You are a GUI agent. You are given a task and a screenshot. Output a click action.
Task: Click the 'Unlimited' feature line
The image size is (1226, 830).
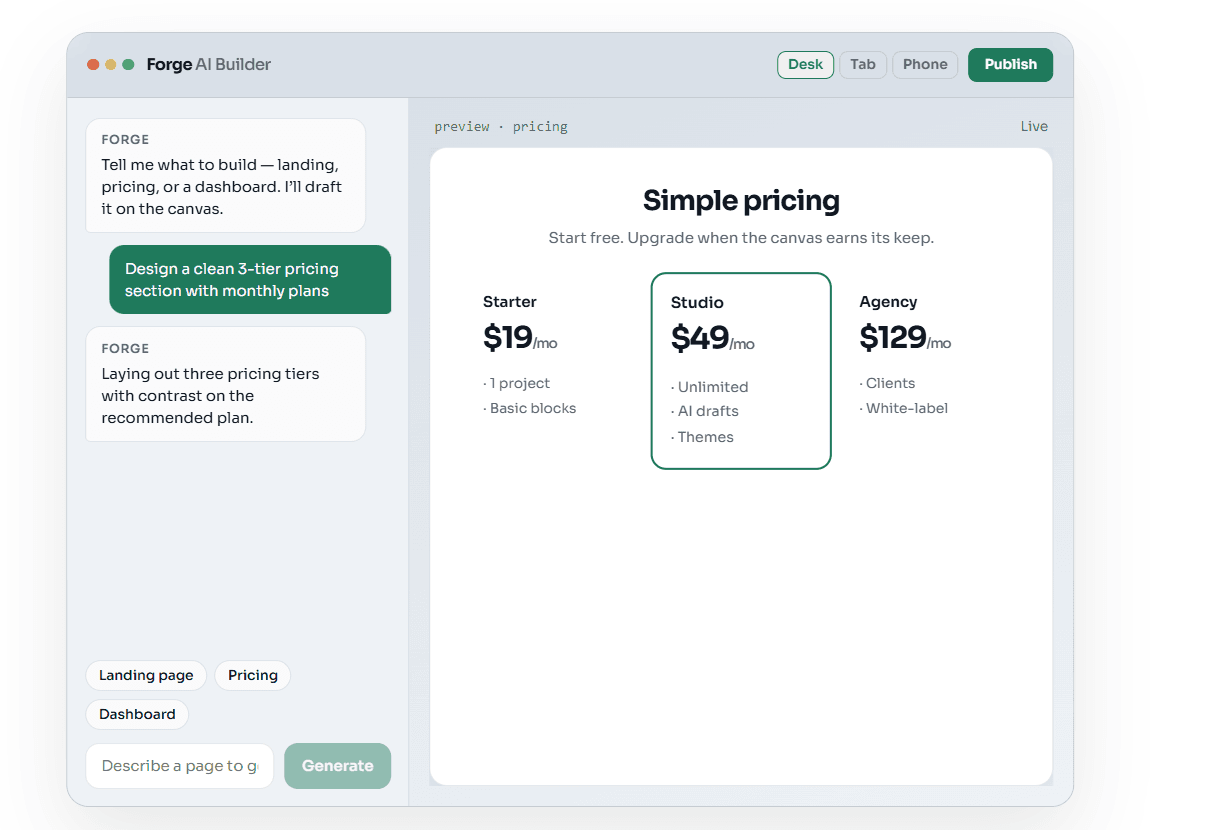pyautogui.click(x=710, y=388)
